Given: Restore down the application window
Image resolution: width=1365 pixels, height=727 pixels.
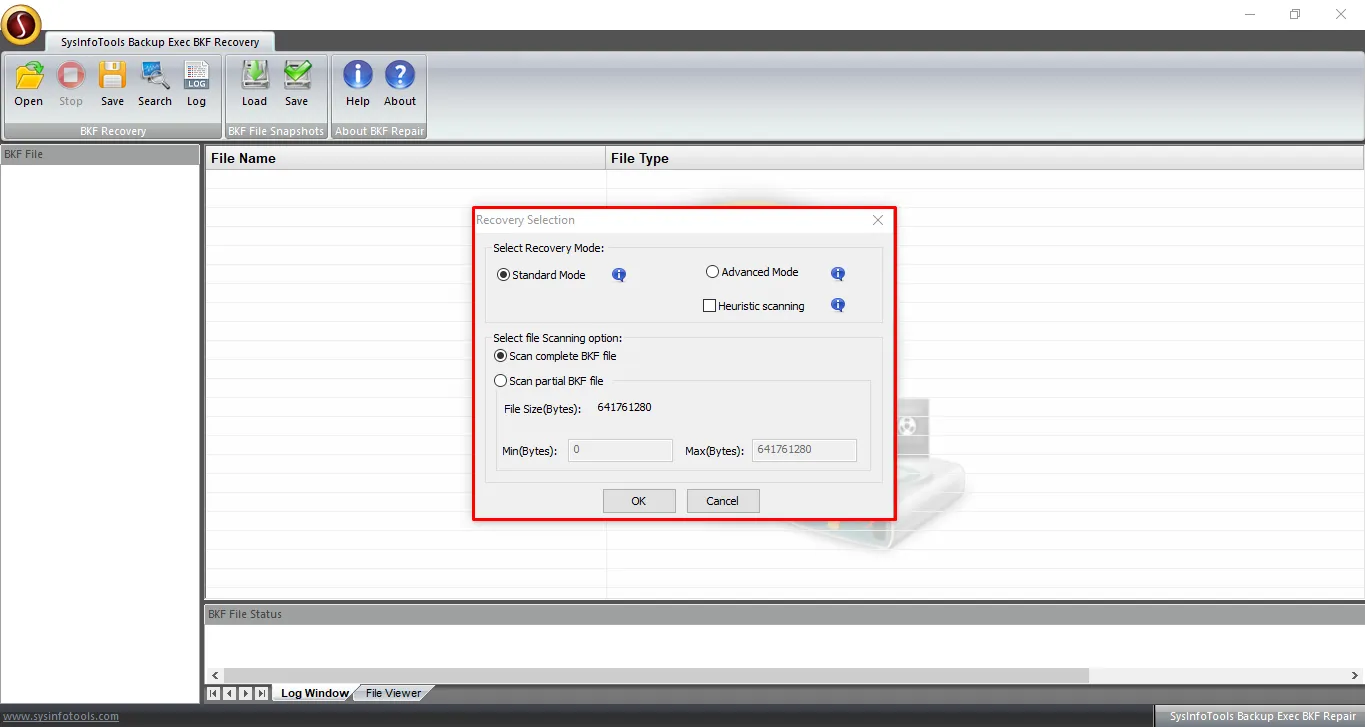Looking at the screenshot, I should 1295,14.
